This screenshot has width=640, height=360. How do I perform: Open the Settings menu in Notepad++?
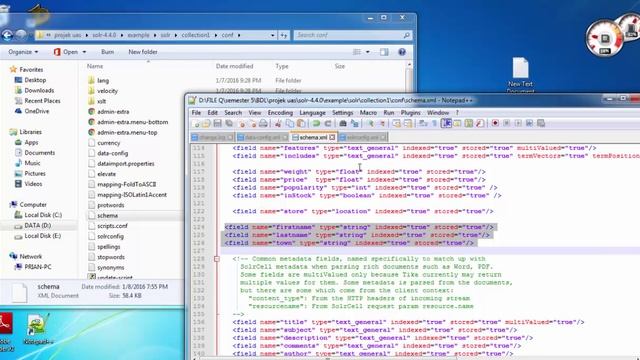tap(342, 113)
